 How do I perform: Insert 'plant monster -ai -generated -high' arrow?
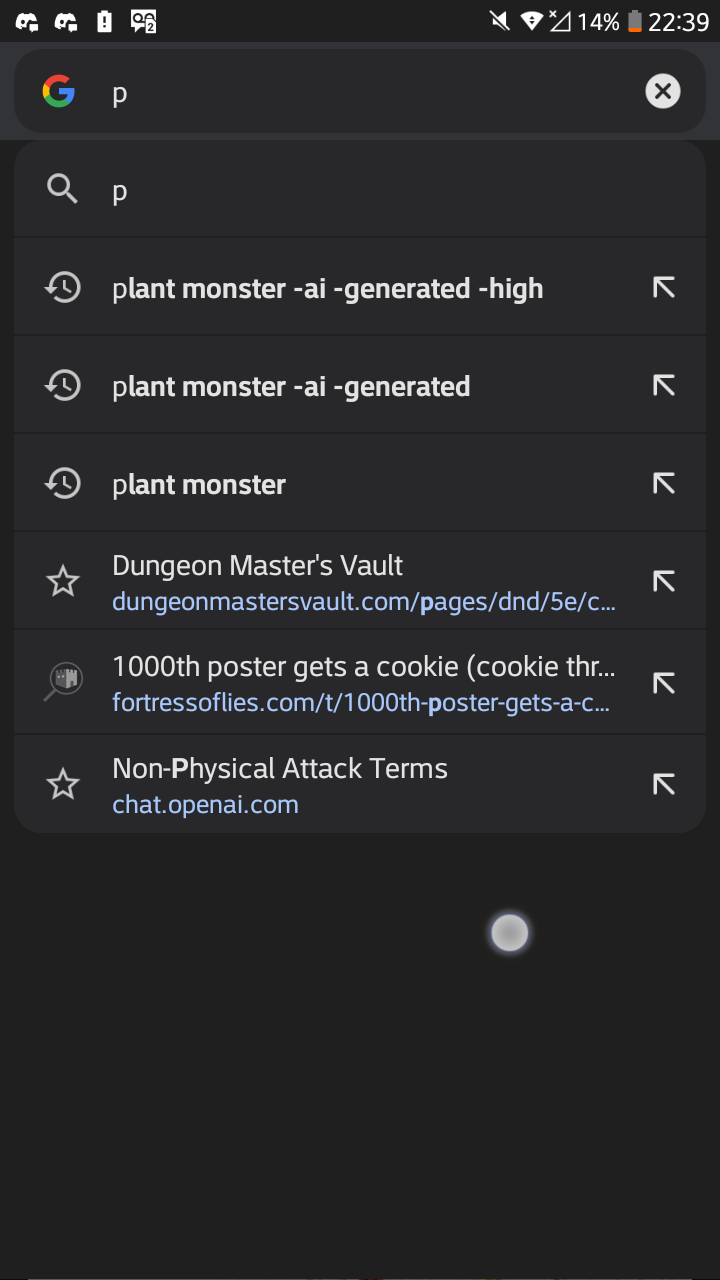[x=663, y=288]
